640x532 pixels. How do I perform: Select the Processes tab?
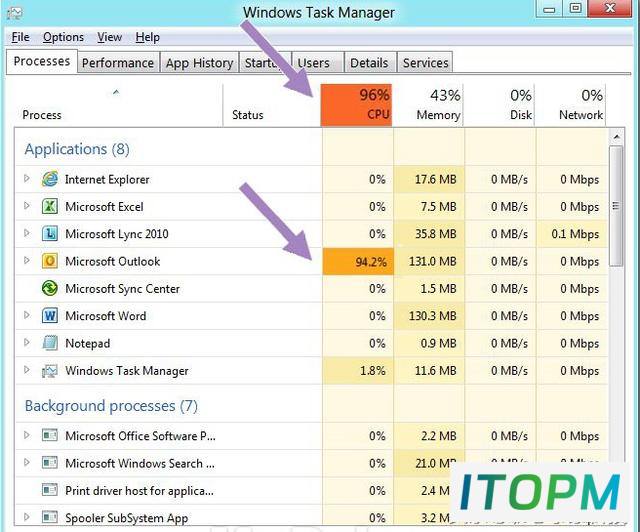(x=42, y=61)
